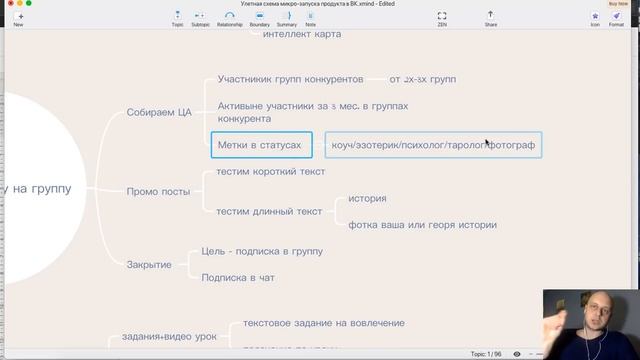This screenshot has height=360, width=640.
Task: Select the 'интеллект карта' topic
Action: (x=302, y=34)
